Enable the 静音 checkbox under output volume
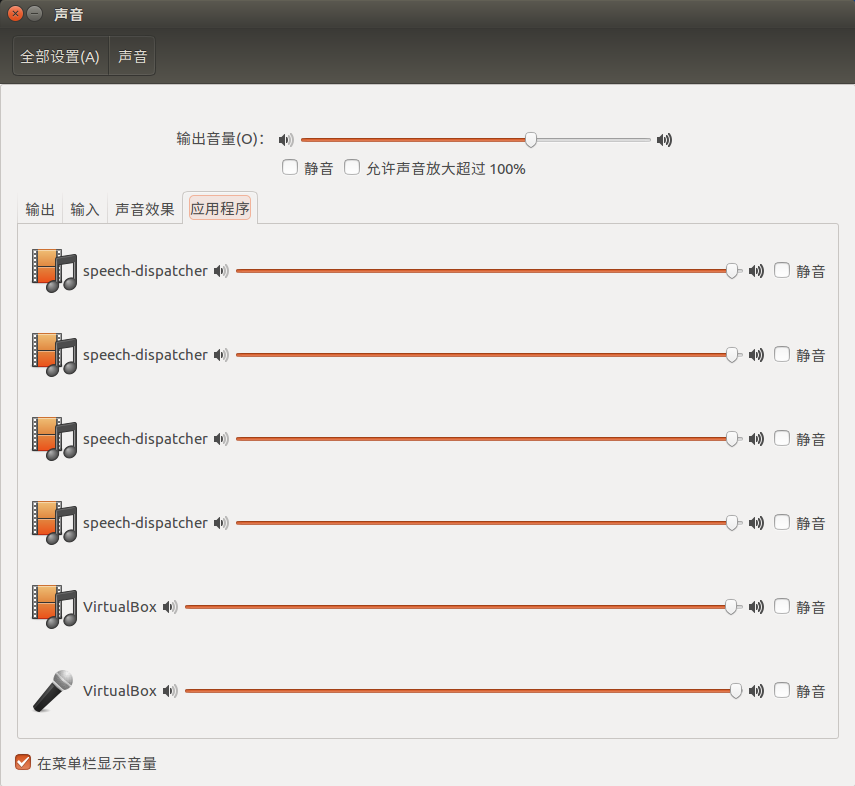The width and height of the screenshot is (855, 786). coord(290,167)
